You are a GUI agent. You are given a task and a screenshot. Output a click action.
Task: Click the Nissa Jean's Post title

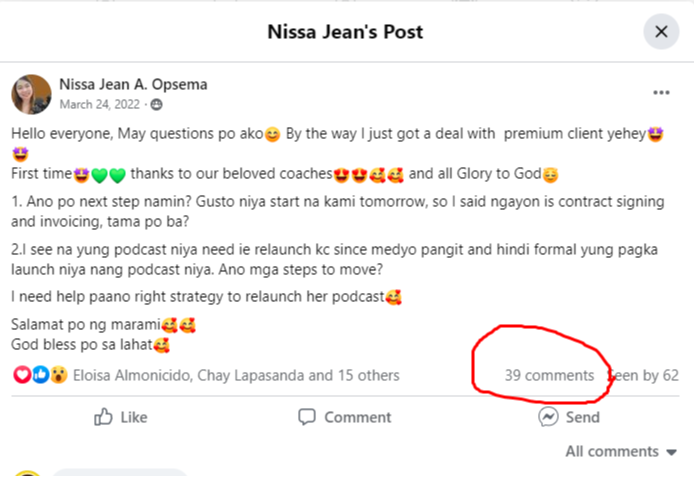[345, 32]
